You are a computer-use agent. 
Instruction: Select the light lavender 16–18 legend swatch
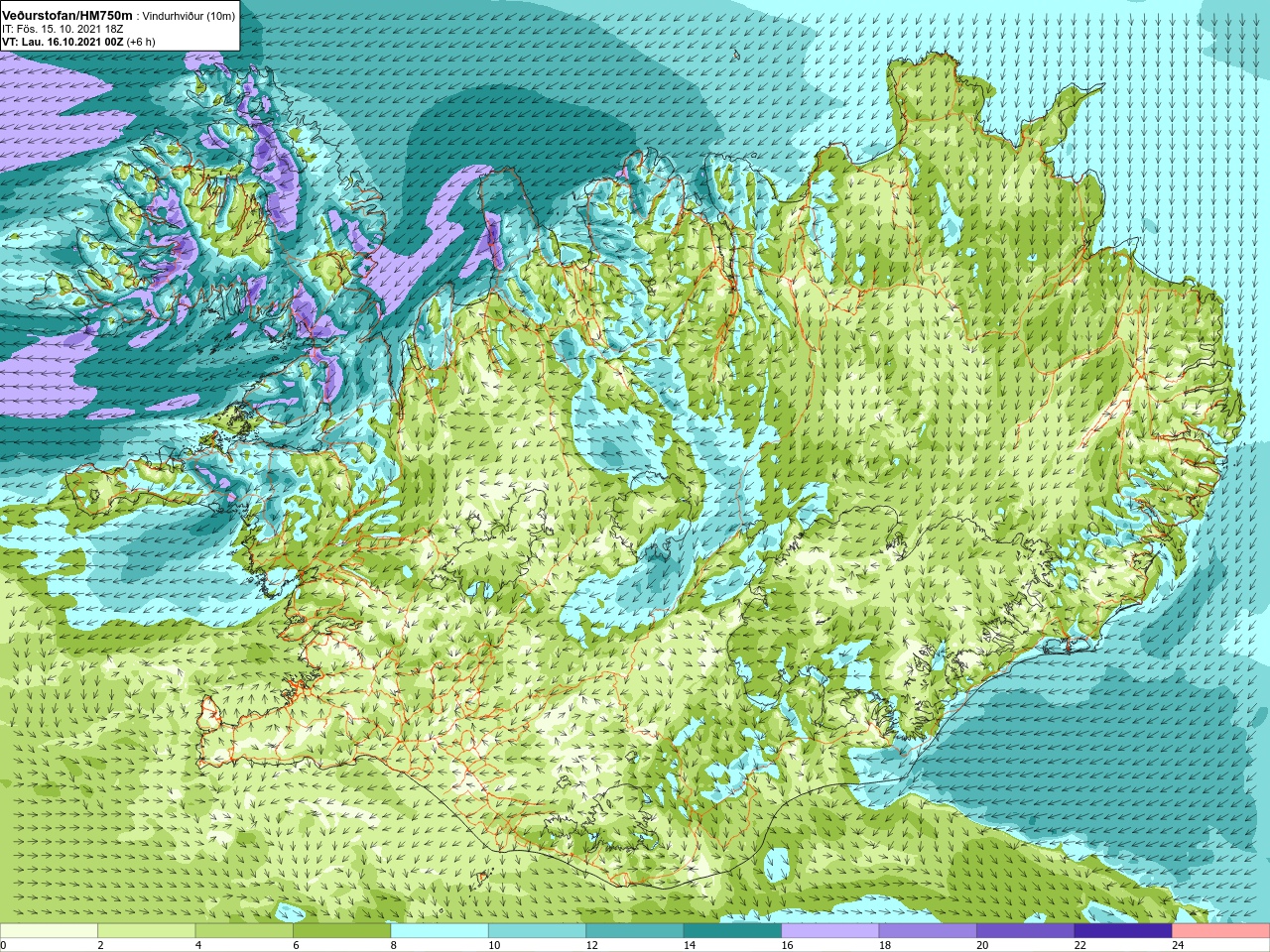tap(830, 930)
